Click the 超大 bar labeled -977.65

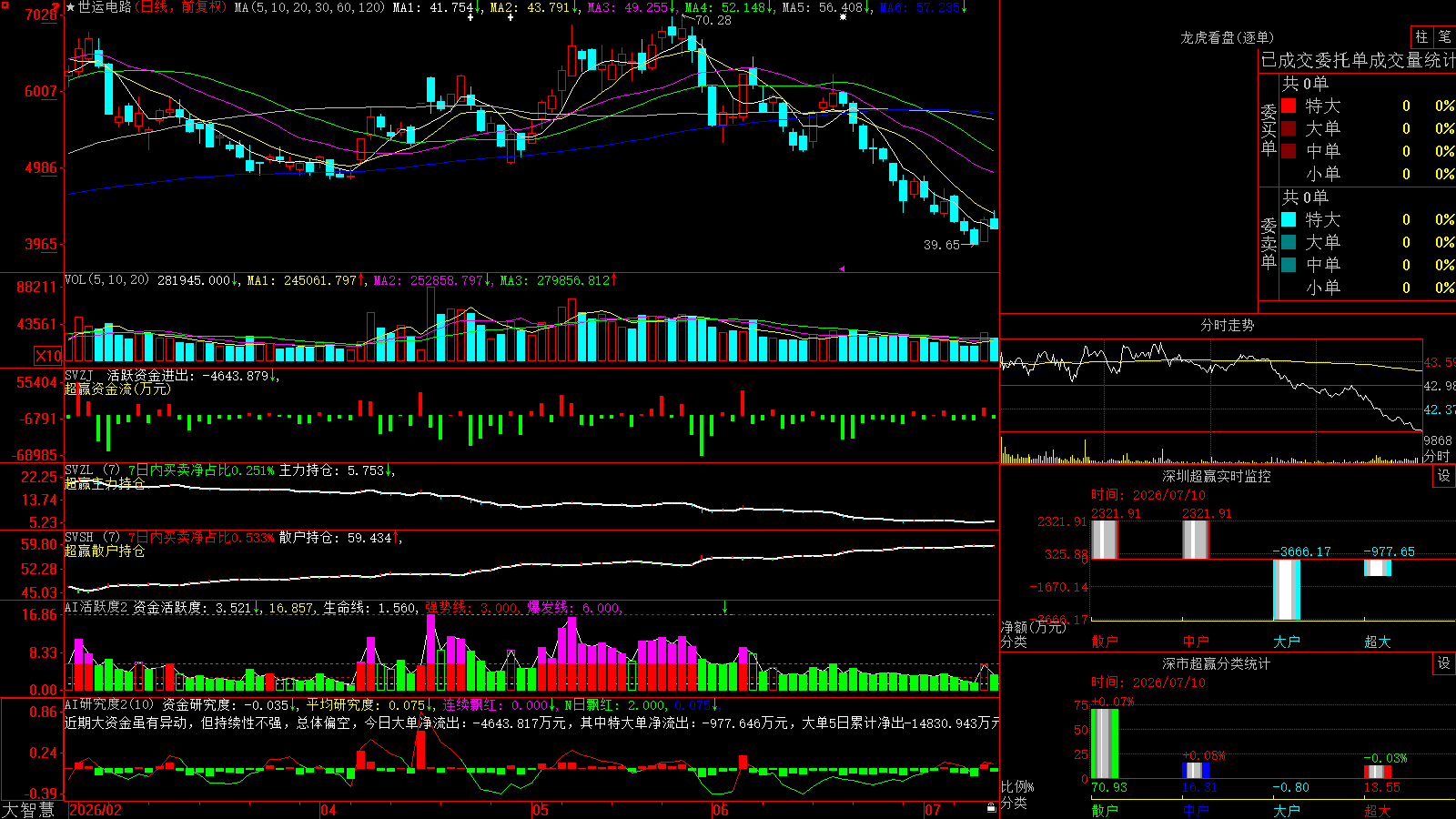1378,568
